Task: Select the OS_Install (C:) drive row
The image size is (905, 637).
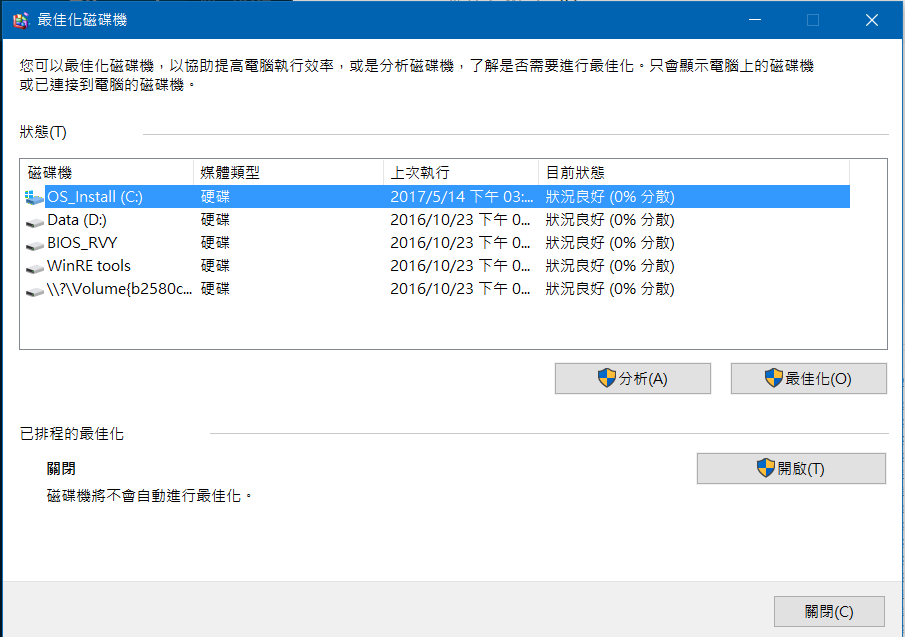Action: (x=437, y=197)
